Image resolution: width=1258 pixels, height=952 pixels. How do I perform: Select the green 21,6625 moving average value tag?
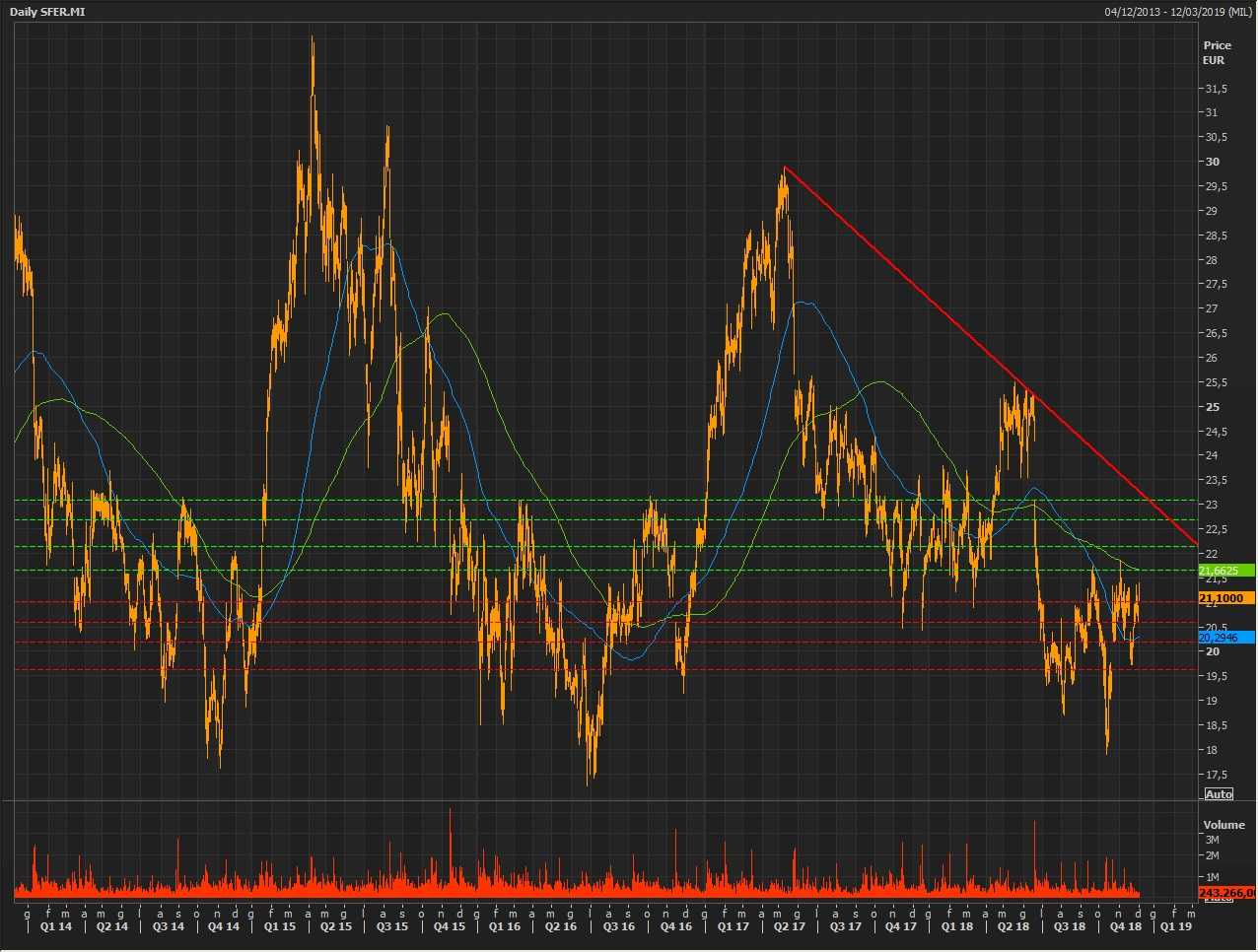[x=1225, y=571]
